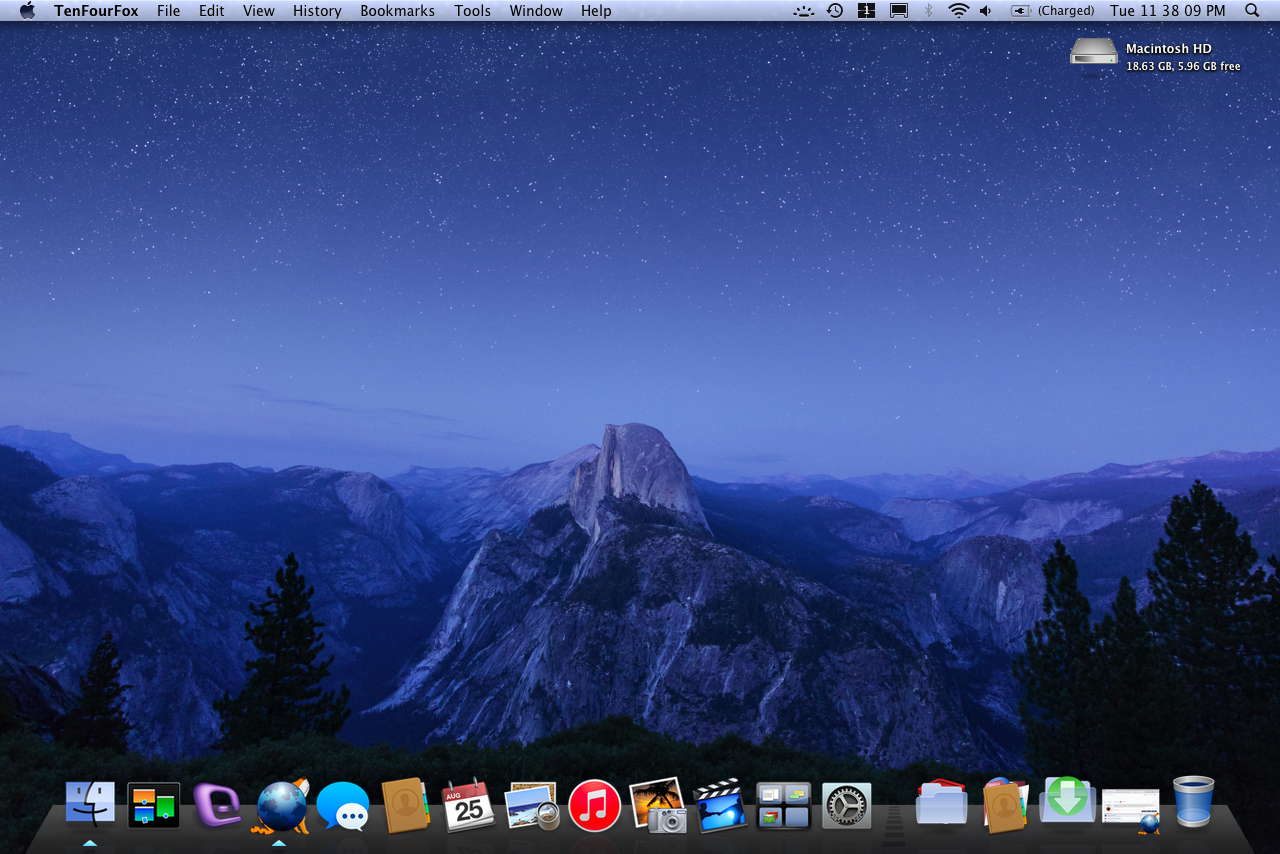1280x854 pixels.
Task: Open the battery Charged status menu
Action: pyautogui.click(x=1053, y=11)
